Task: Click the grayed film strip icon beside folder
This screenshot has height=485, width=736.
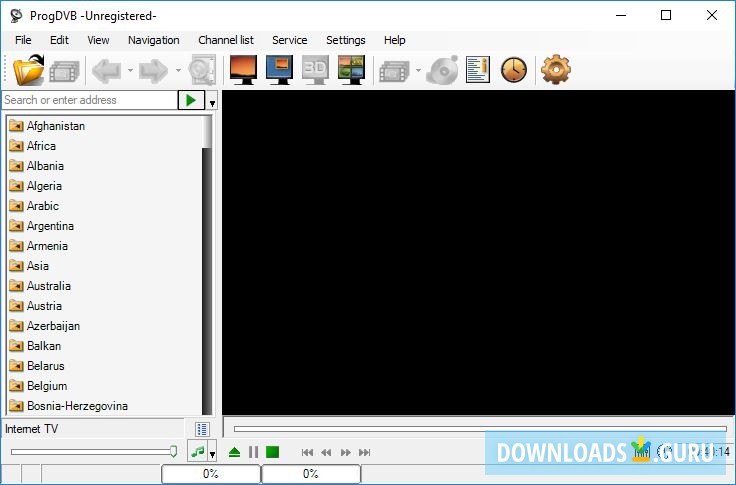Action: tap(65, 71)
